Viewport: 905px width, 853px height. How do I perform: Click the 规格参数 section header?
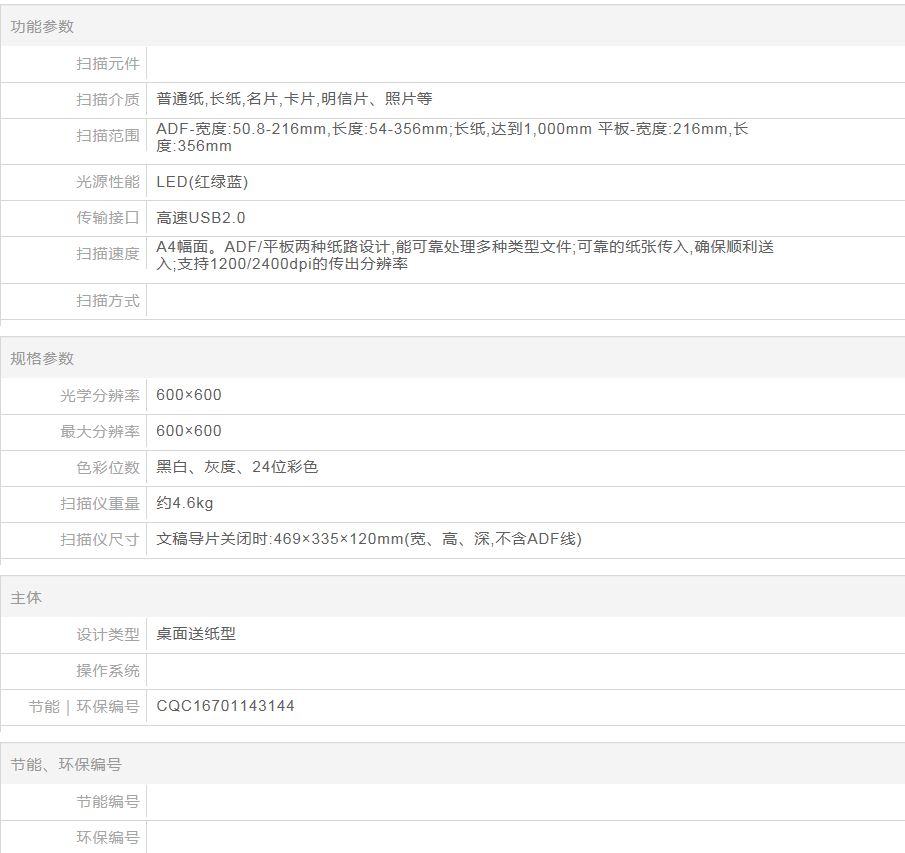coord(42,359)
